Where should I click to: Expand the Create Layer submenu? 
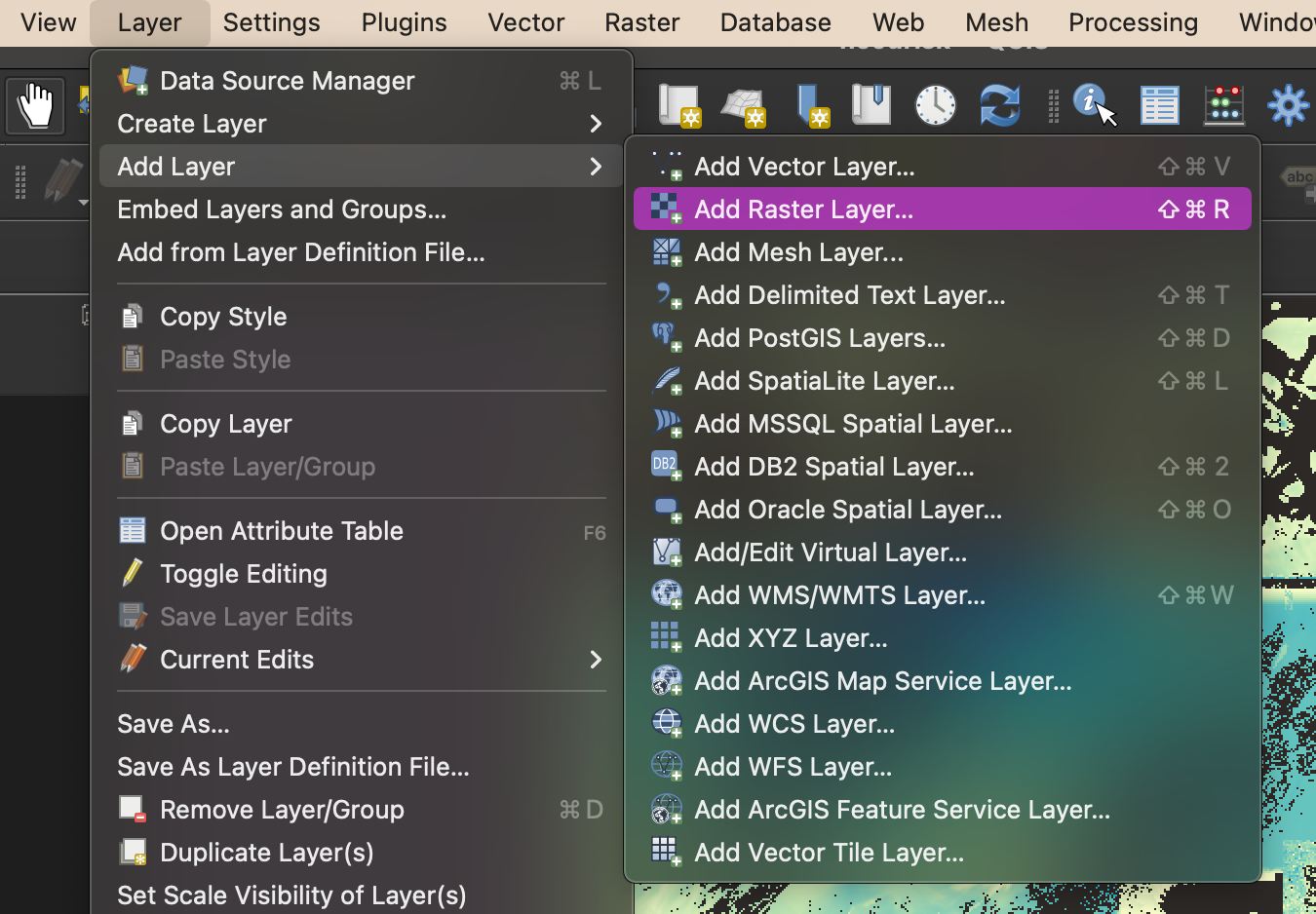pyautogui.click(x=361, y=124)
